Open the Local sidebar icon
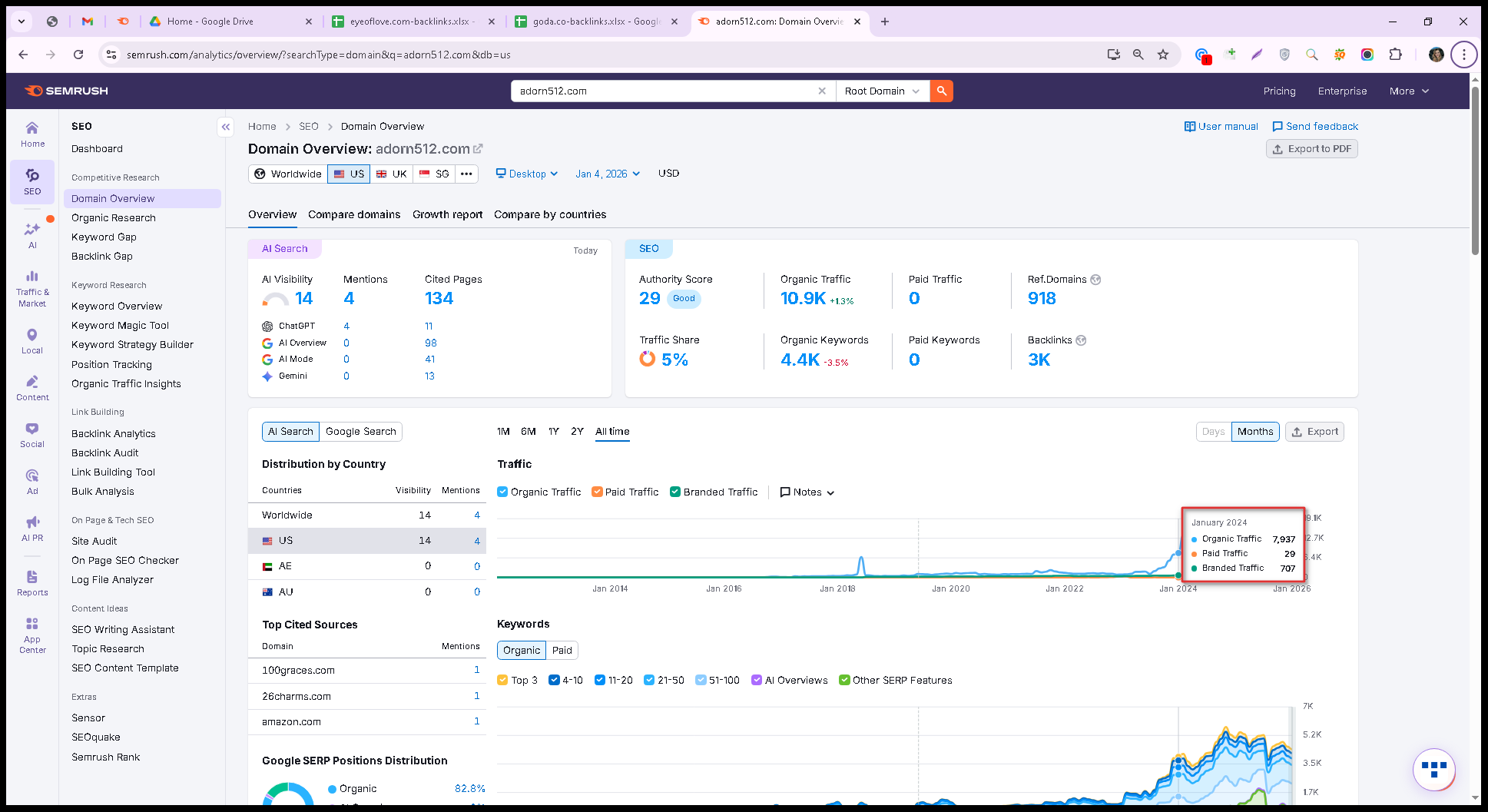 pos(32,340)
